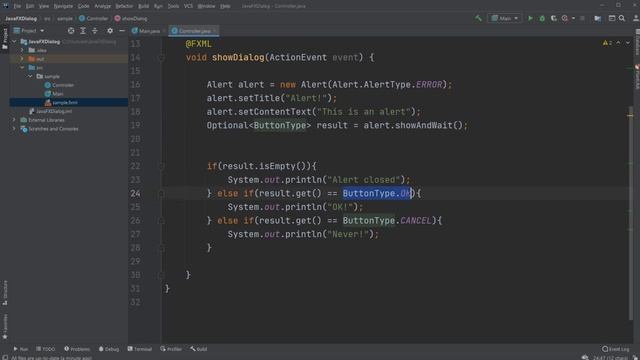Select Controller file in project tree
The width and height of the screenshot is (640, 360).
pyautogui.click(x=59, y=85)
